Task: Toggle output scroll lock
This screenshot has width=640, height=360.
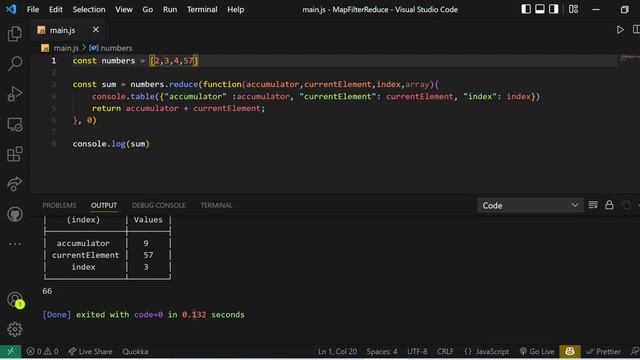Action: (x=609, y=205)
